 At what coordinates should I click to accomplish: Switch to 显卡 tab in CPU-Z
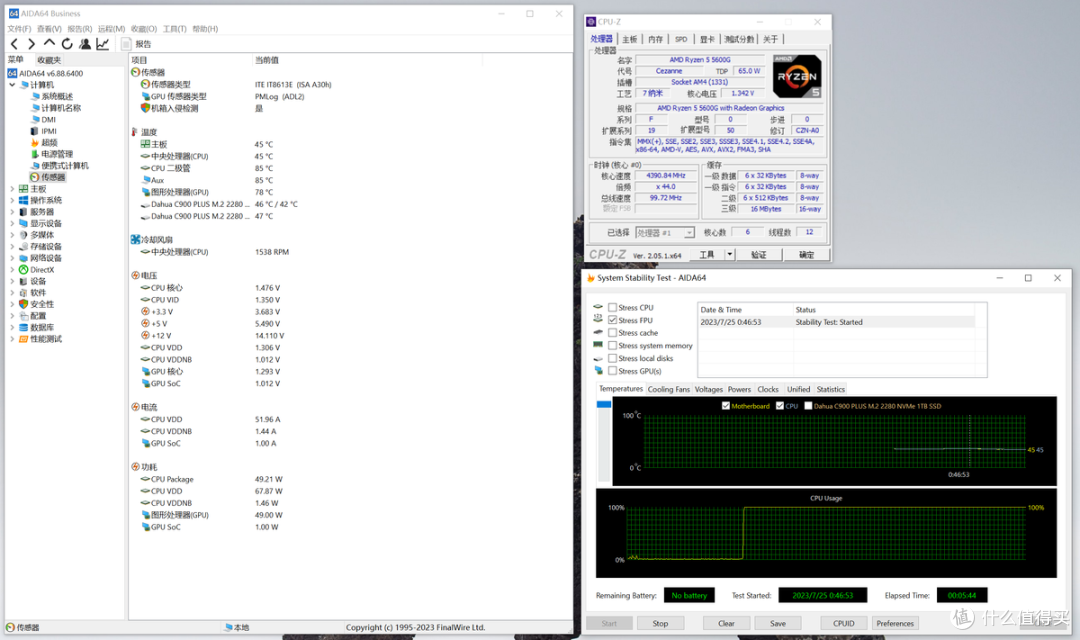[707, 39]
